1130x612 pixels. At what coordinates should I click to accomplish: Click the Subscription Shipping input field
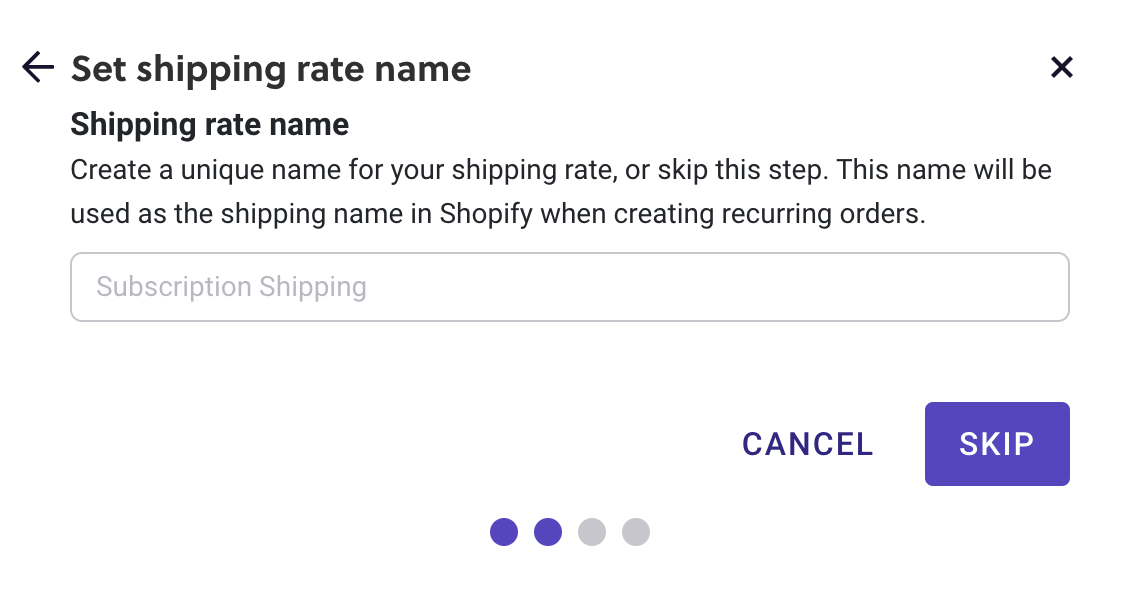point(570,287)
